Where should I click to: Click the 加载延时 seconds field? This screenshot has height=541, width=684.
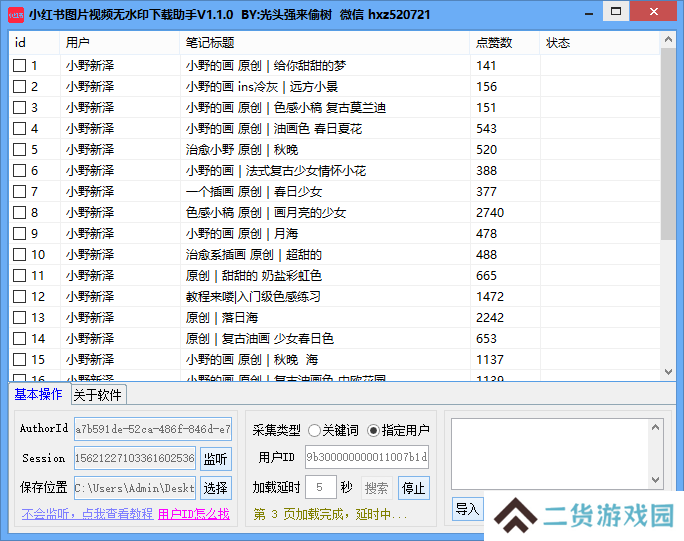tap(321, 487)
